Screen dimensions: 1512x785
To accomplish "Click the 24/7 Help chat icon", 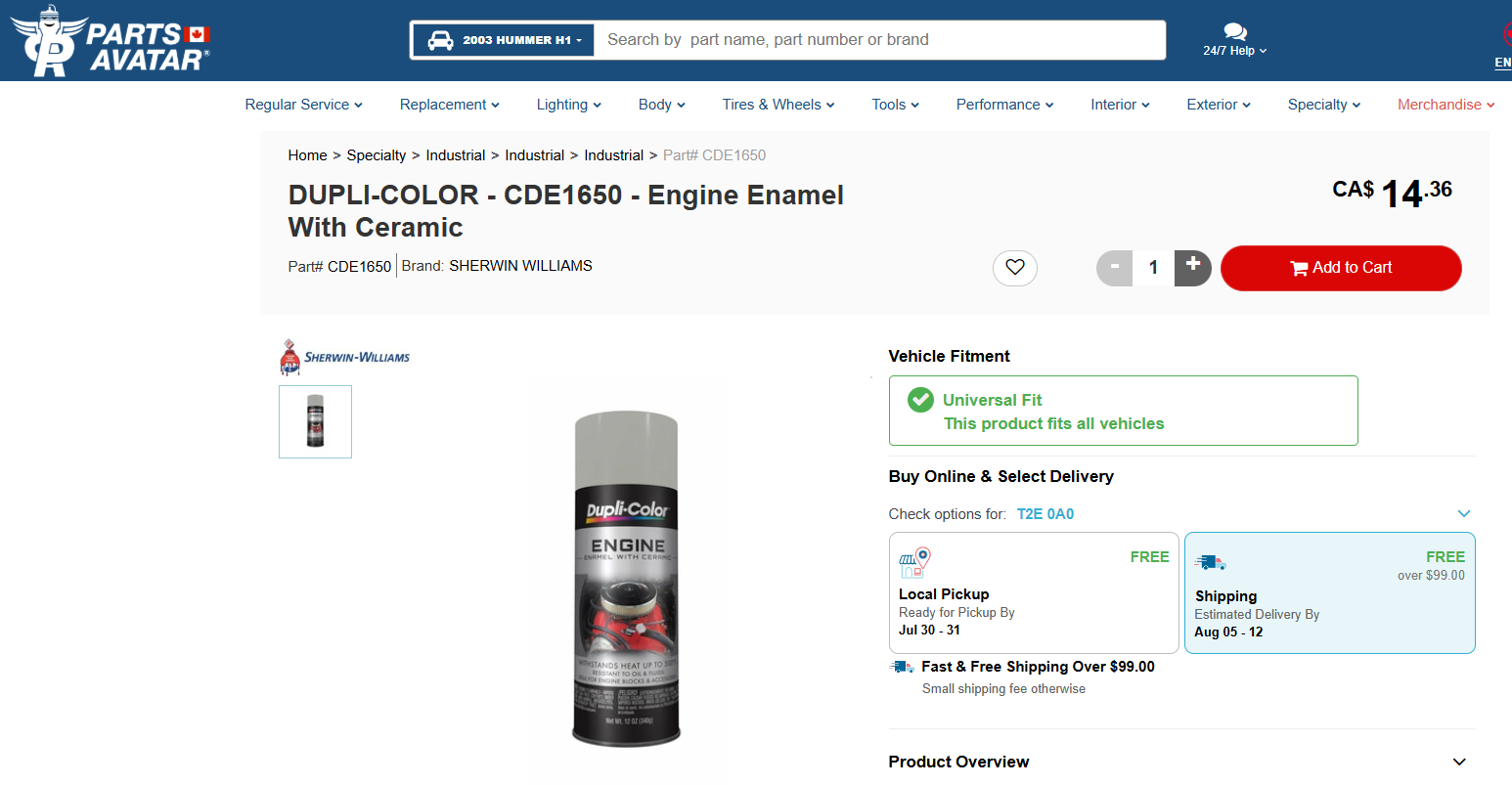I will pos(1235,32).
